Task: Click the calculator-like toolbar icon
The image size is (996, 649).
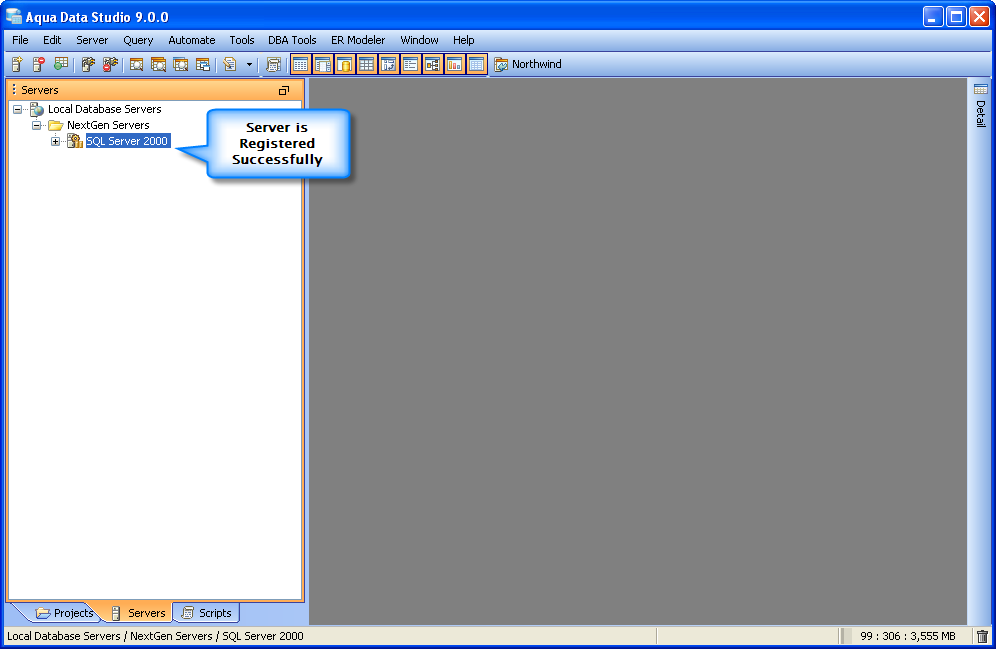Action: tap(273, 64)
